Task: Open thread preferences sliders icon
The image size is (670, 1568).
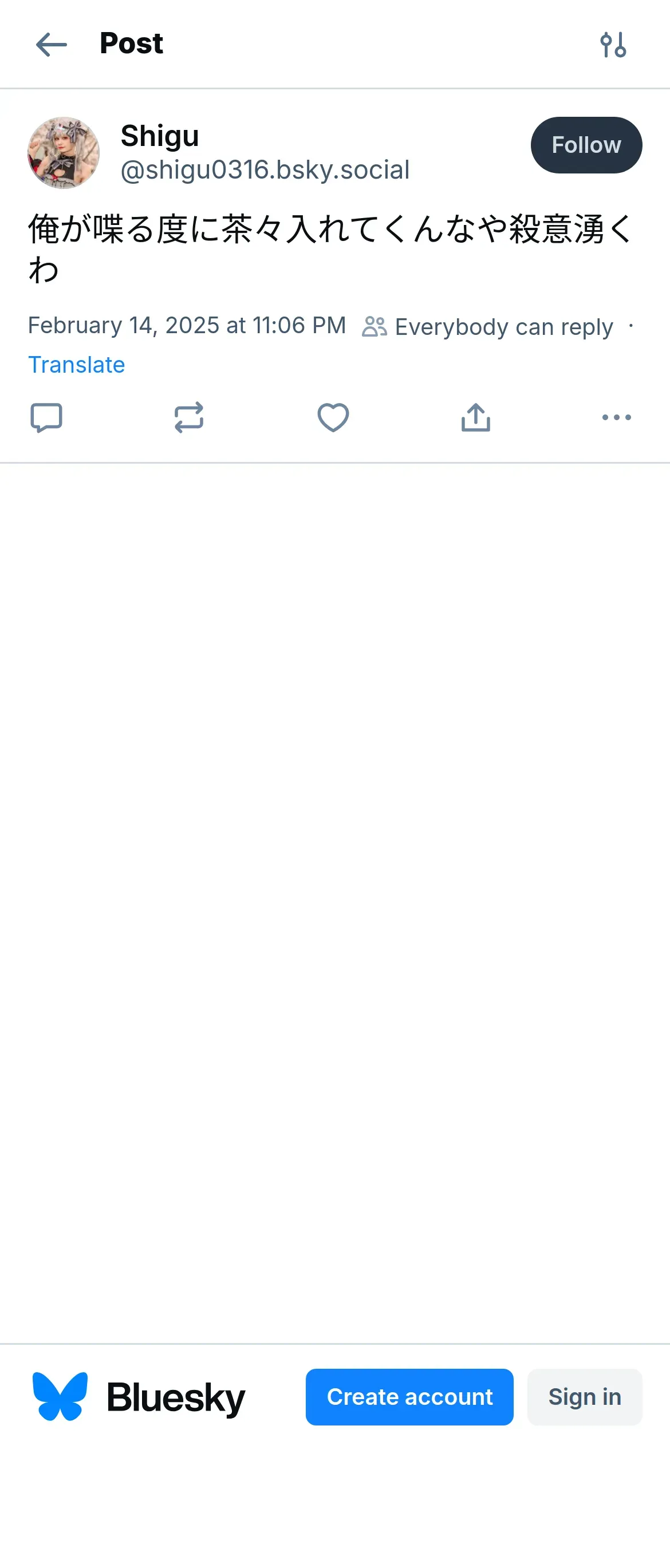Action: pyautogui.click(x=613, y=45)
